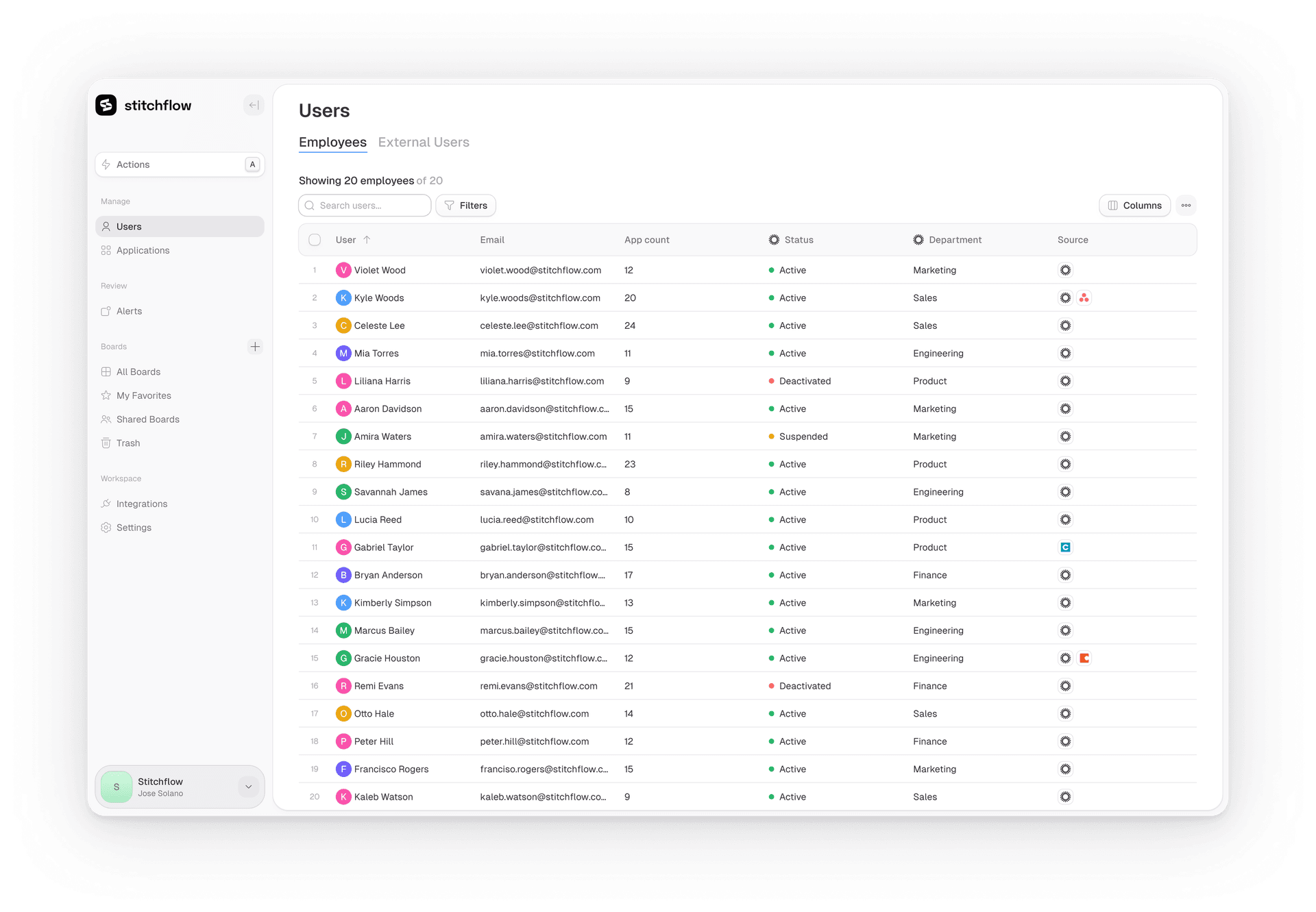Click the source app icon on Violet Wood's row
The width and height of the screenshot is (1316, 912).
1065,270
